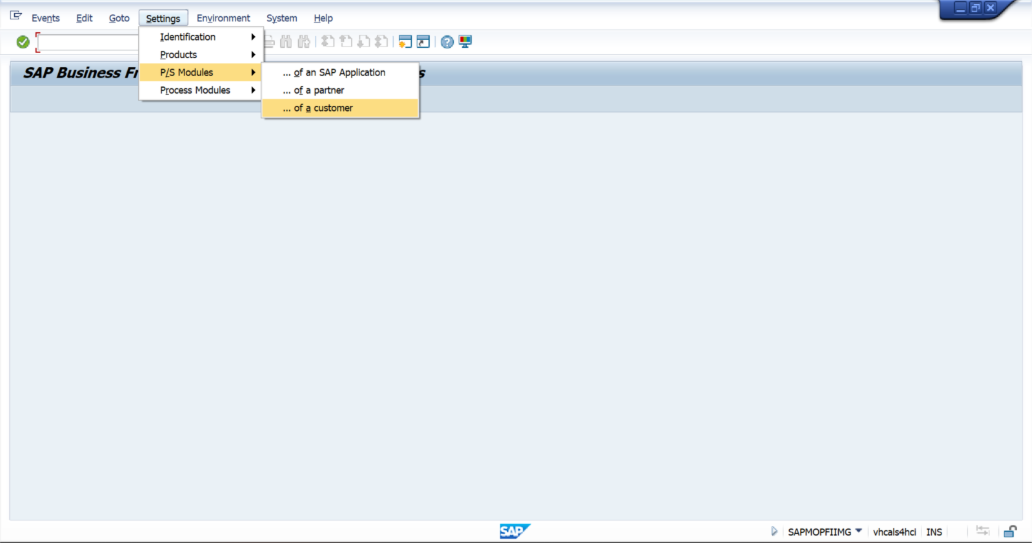Click the Find binoculars icon
The image size is (1032, 543).
(x=286, y=42)
